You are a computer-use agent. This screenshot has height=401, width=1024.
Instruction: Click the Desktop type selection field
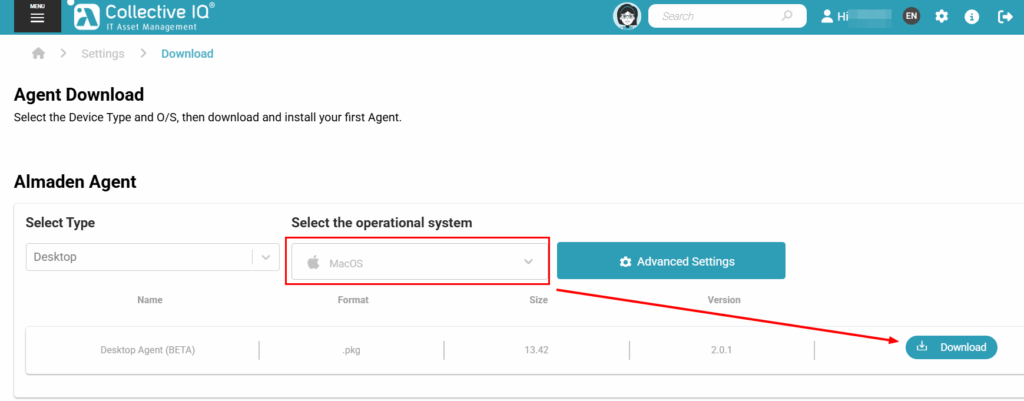click(138, 257)
